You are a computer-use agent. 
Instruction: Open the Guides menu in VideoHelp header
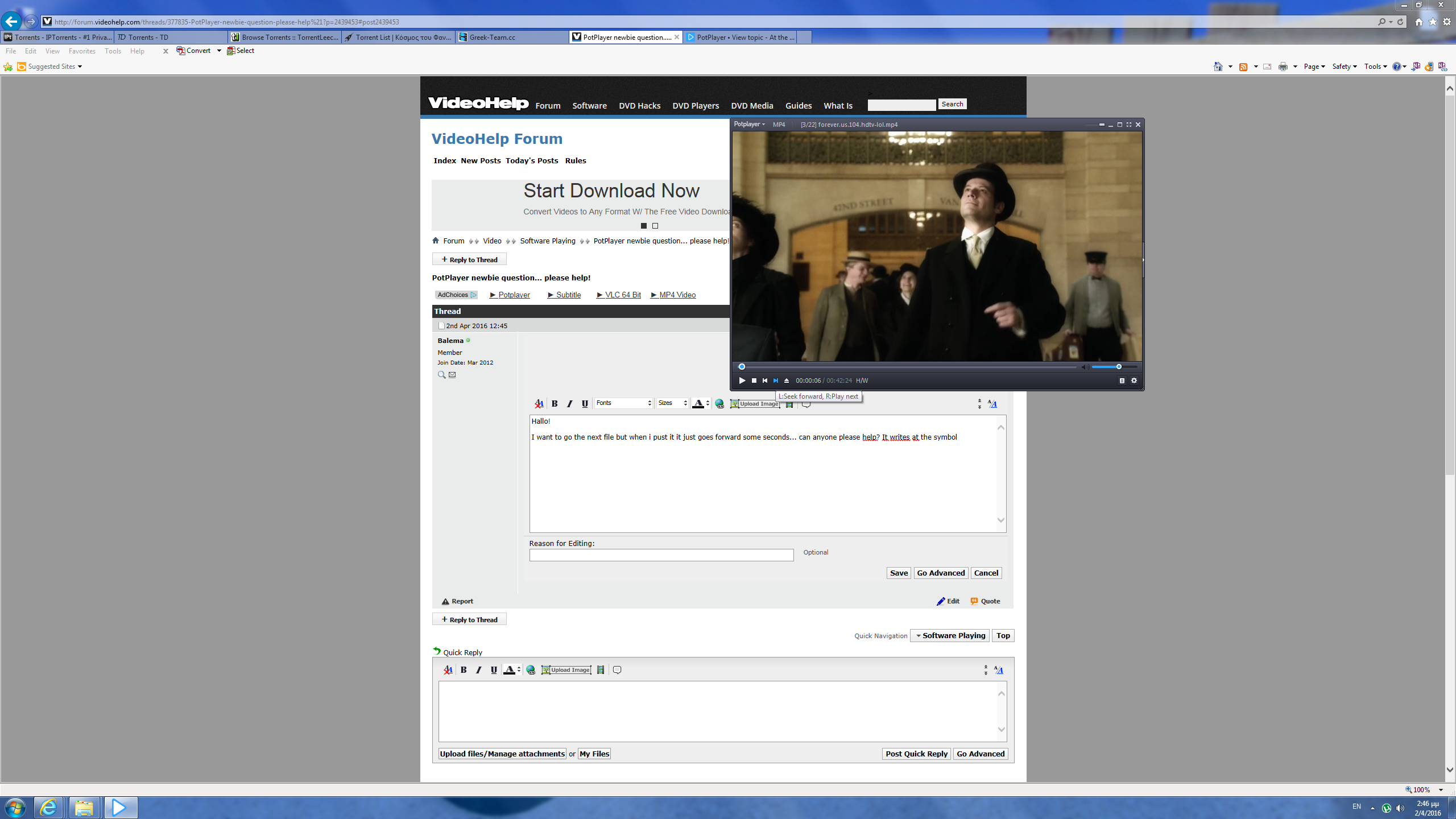pyautogui.click(x=799, y=106)
